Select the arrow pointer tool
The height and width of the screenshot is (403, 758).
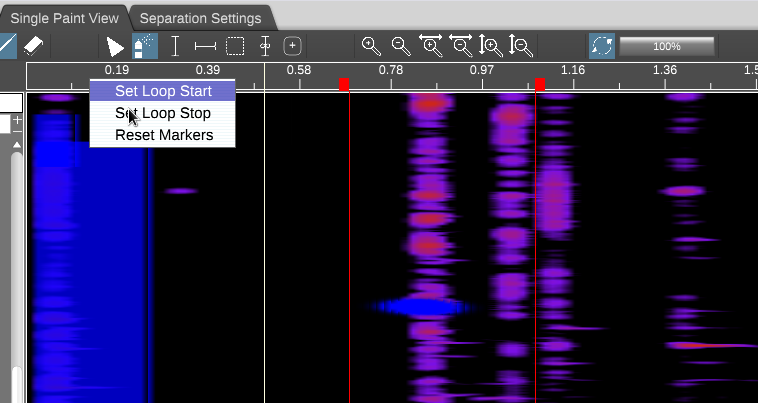(116, 46)
